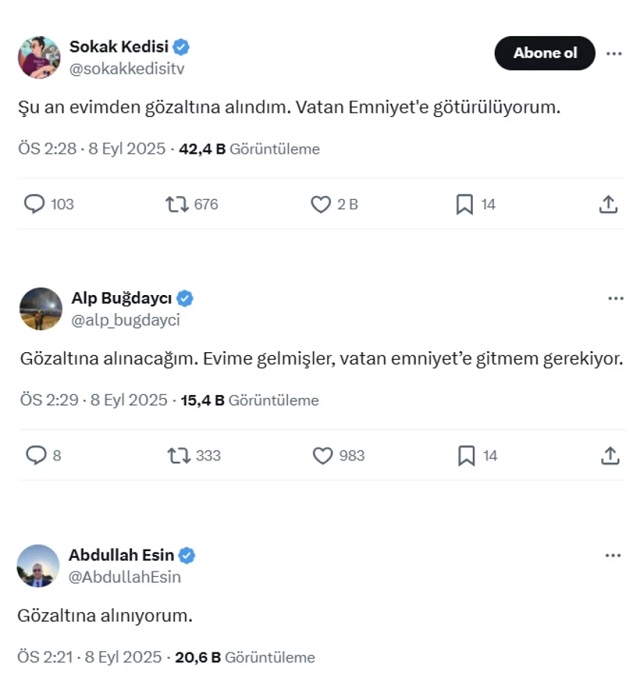640x679 pixels.
Task: Bookmark Sokak Kedisi's tweet
Action: 464,204
